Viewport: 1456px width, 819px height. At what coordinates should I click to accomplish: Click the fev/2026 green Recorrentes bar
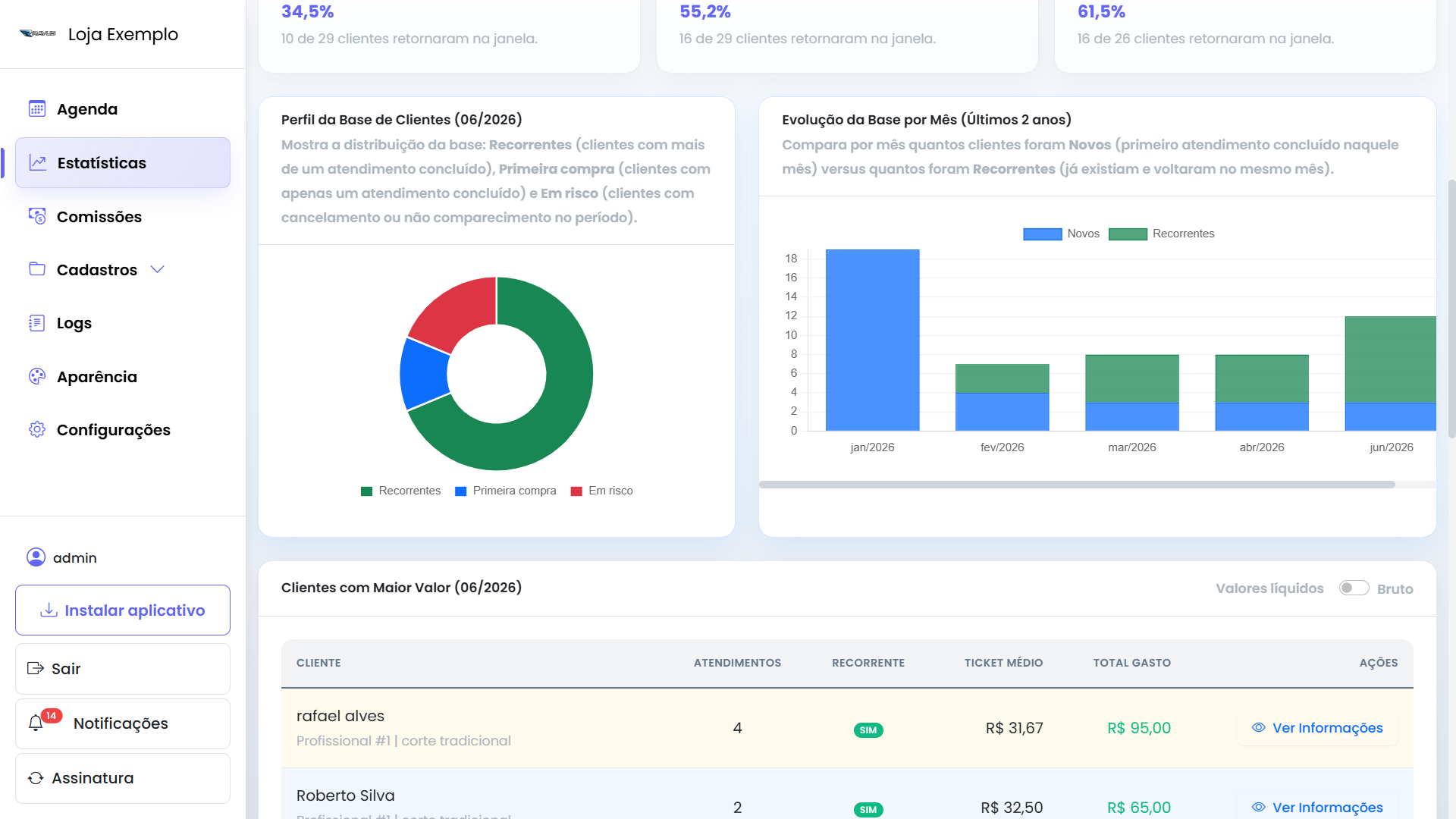(1002, 378)
